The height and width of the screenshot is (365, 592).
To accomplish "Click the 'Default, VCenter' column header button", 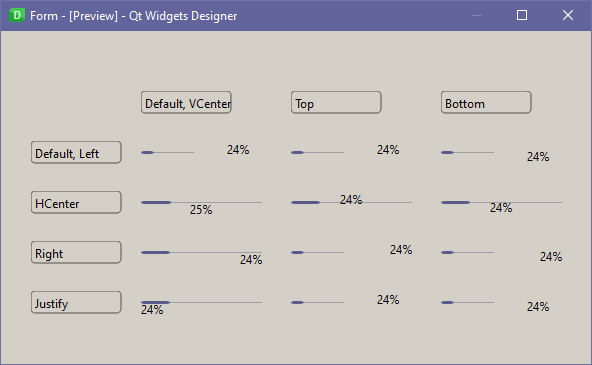I will 186,102.
